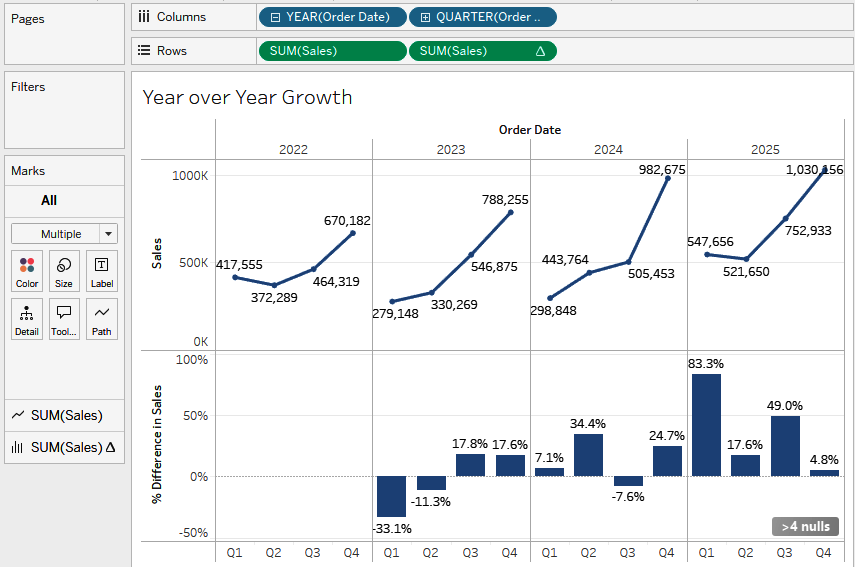Viewport: 855px width, 567px height.
Task: Expand the QUARTER(Order Date) pill
Action: point(426,17)
